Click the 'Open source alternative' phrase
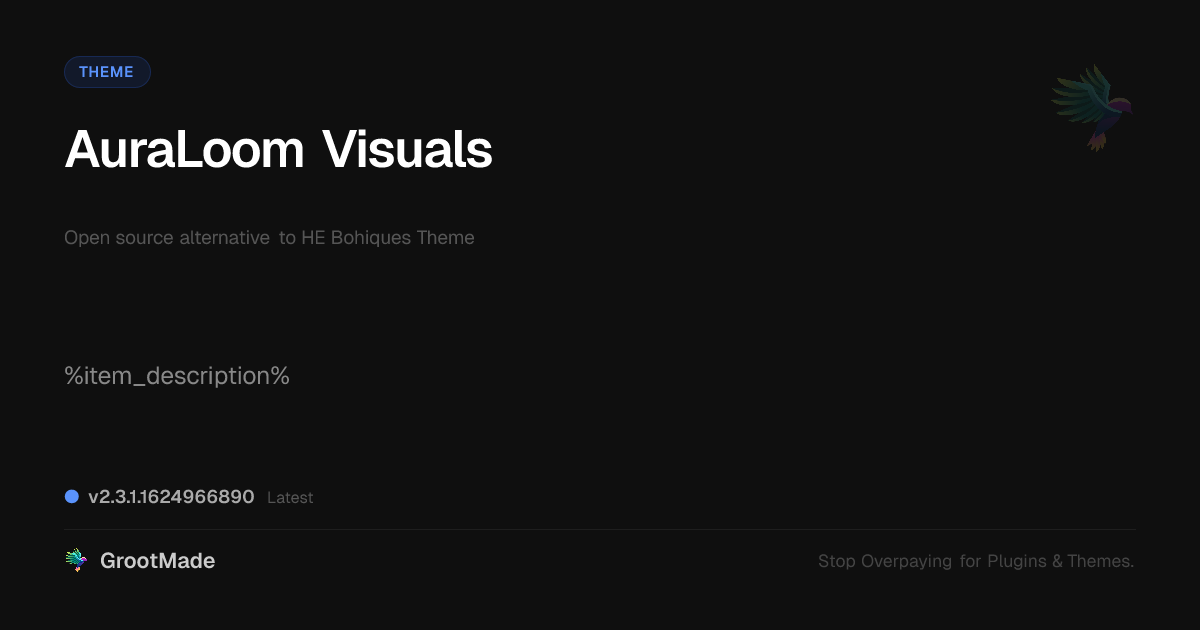Viewport: 1200px width, 630px height. point(167,238)
